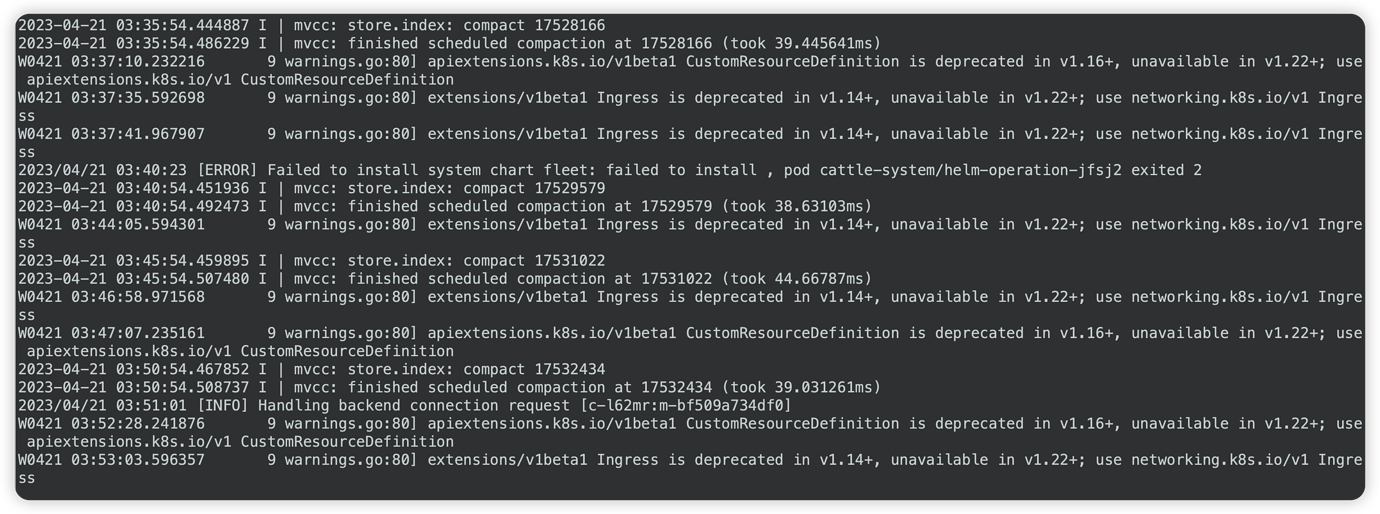Click the timestamp W0421 03:47:07.235161
The image size is (1380, 514).
[x=111, y=333]
